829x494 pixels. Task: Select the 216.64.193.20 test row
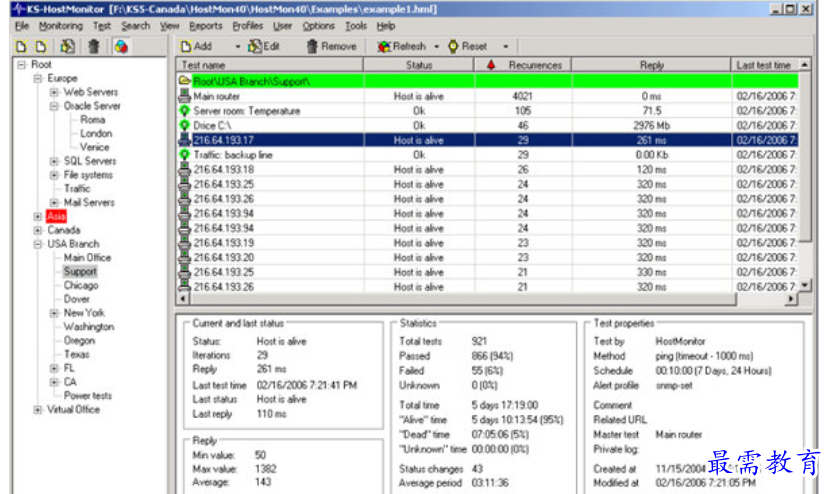point(487,258)
